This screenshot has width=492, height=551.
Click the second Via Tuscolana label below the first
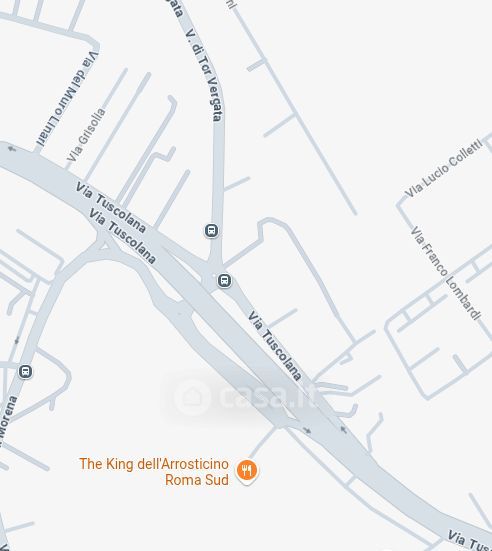122,236
